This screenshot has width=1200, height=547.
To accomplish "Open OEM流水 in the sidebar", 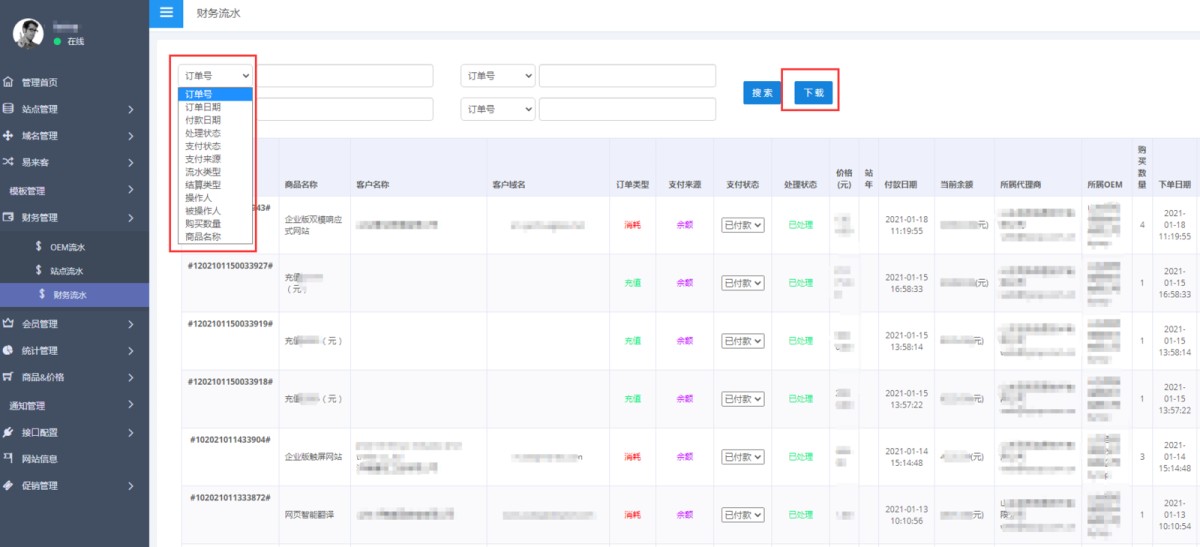I will (67, 247).
